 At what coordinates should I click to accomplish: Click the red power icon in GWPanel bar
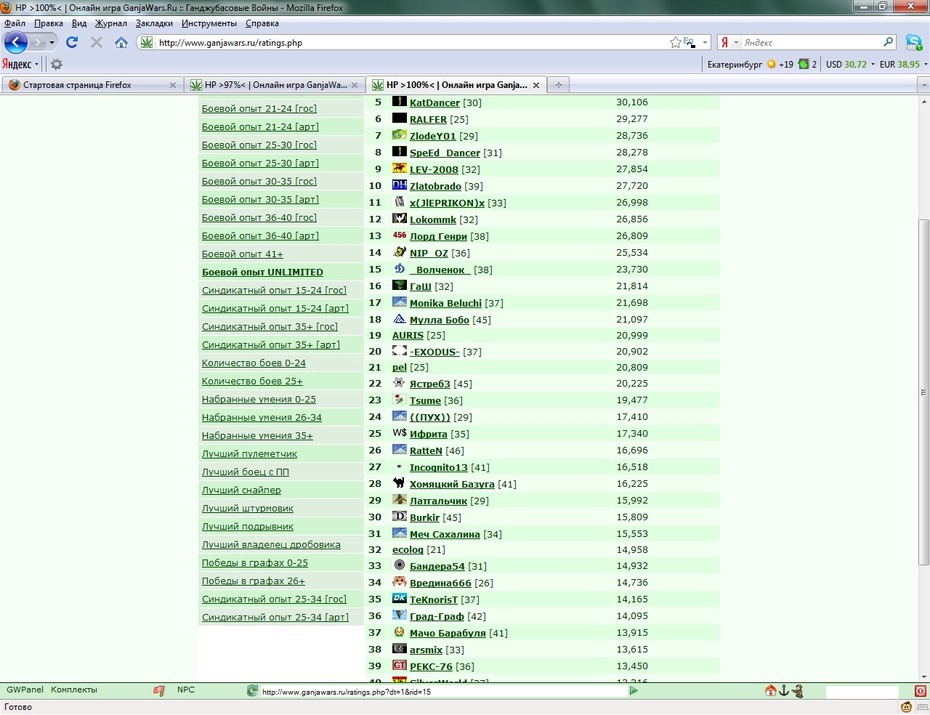920,691
